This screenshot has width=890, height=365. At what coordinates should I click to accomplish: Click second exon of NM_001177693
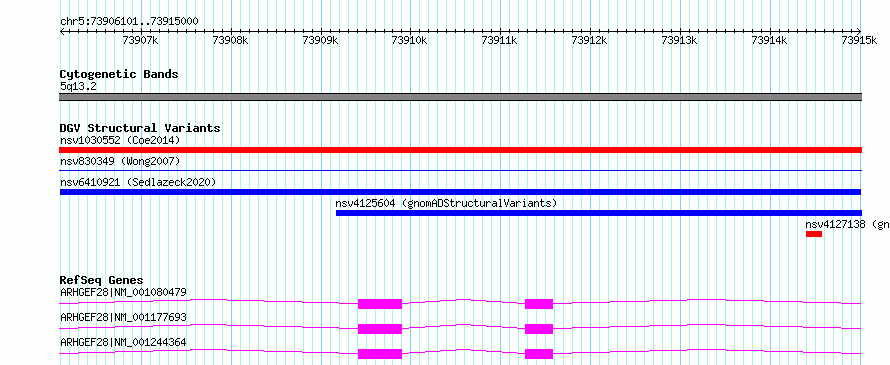pos(539,329)
